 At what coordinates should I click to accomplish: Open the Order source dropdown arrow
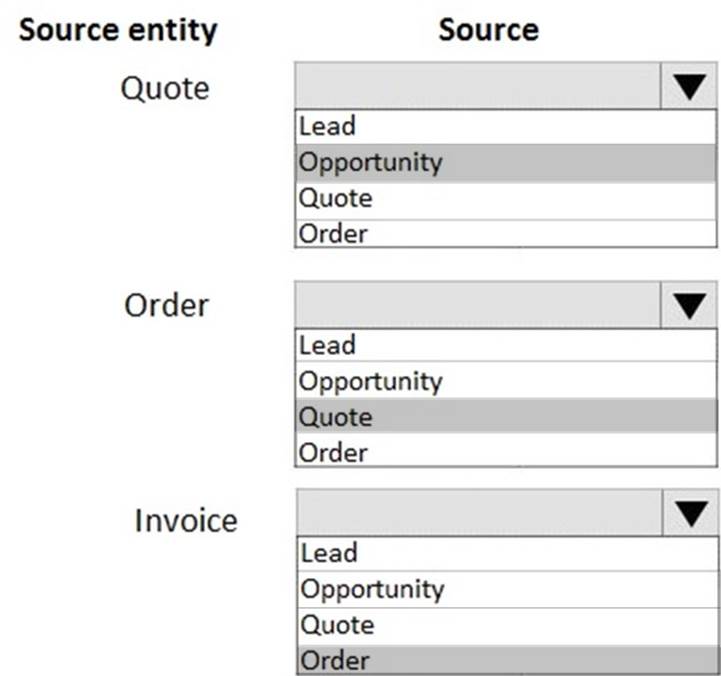point(689,305)
